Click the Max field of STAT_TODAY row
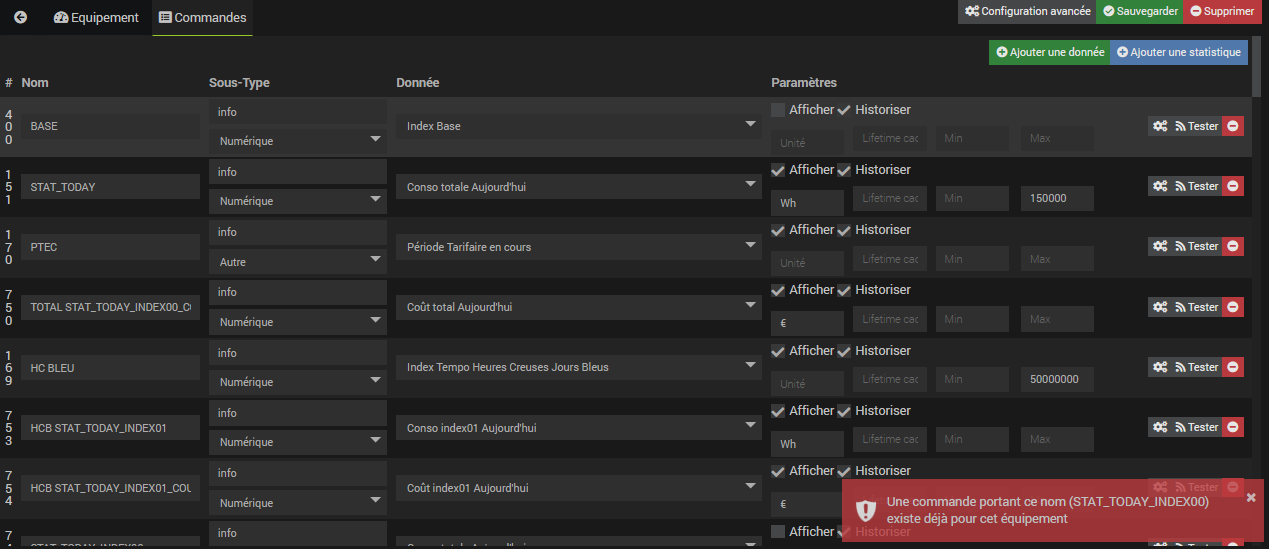This screenshot has width=1269, height=549. tap(1056, 198)
